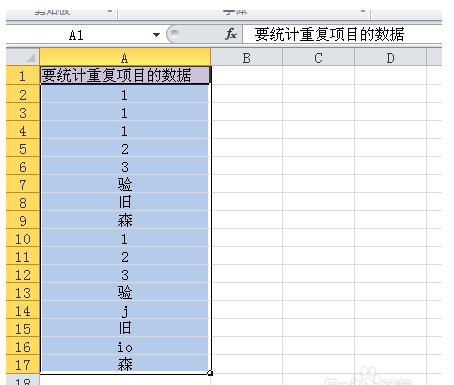
Task: Click cell A12 with value 3
Action: 125,274
